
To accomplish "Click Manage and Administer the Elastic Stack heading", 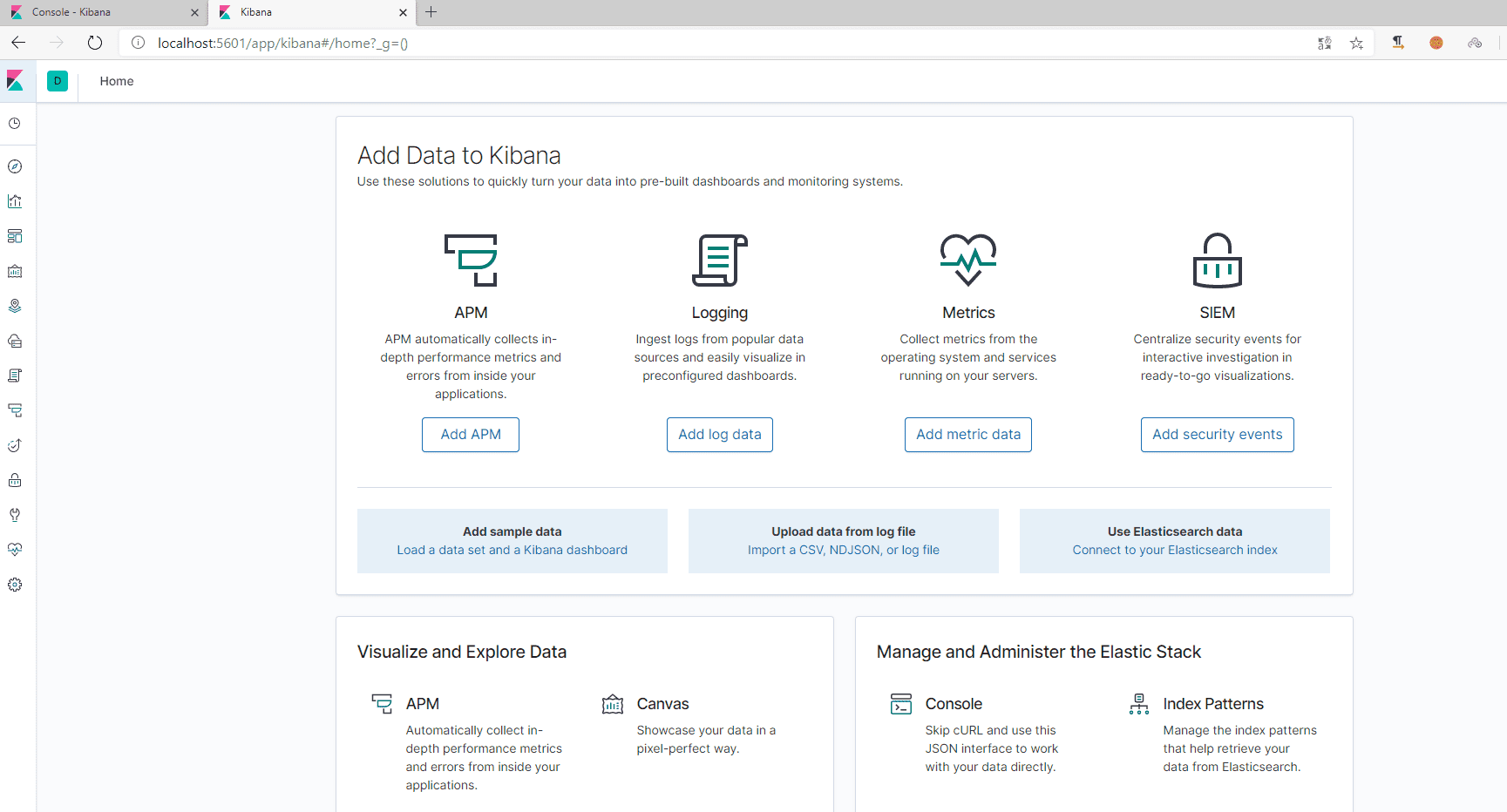I will pyautogui.click(x=1039, y=652).
